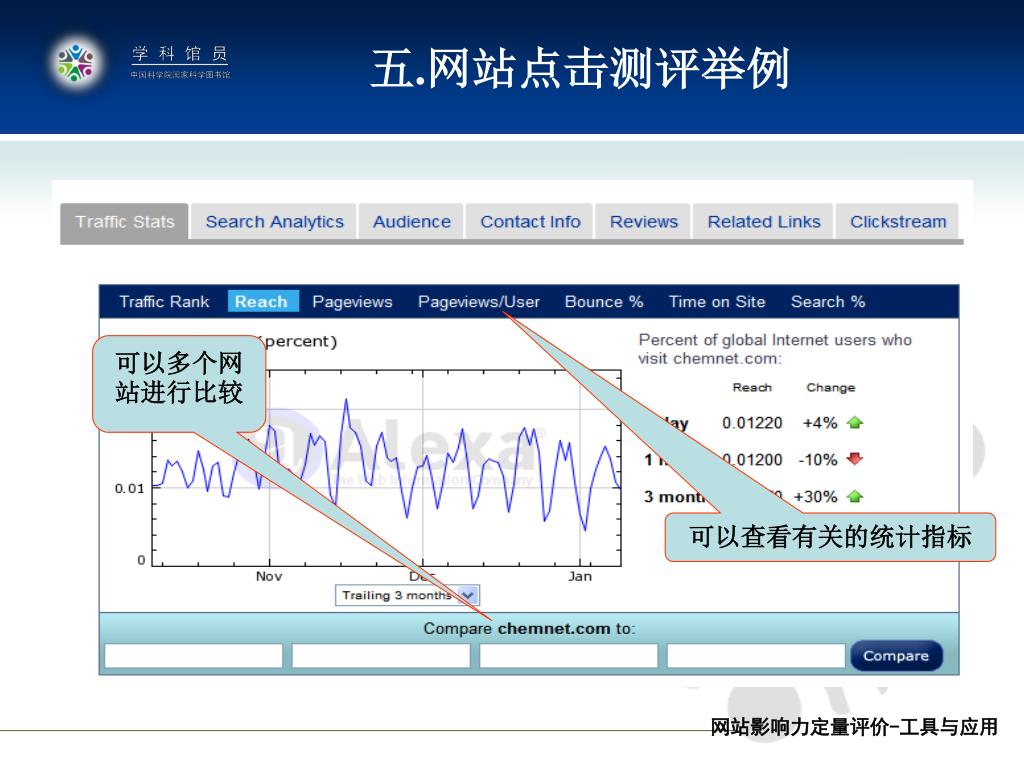Click the 0.01220 reach value
Image resolution: width=1024 pixels, height=768 pixels.
point(752,423)
